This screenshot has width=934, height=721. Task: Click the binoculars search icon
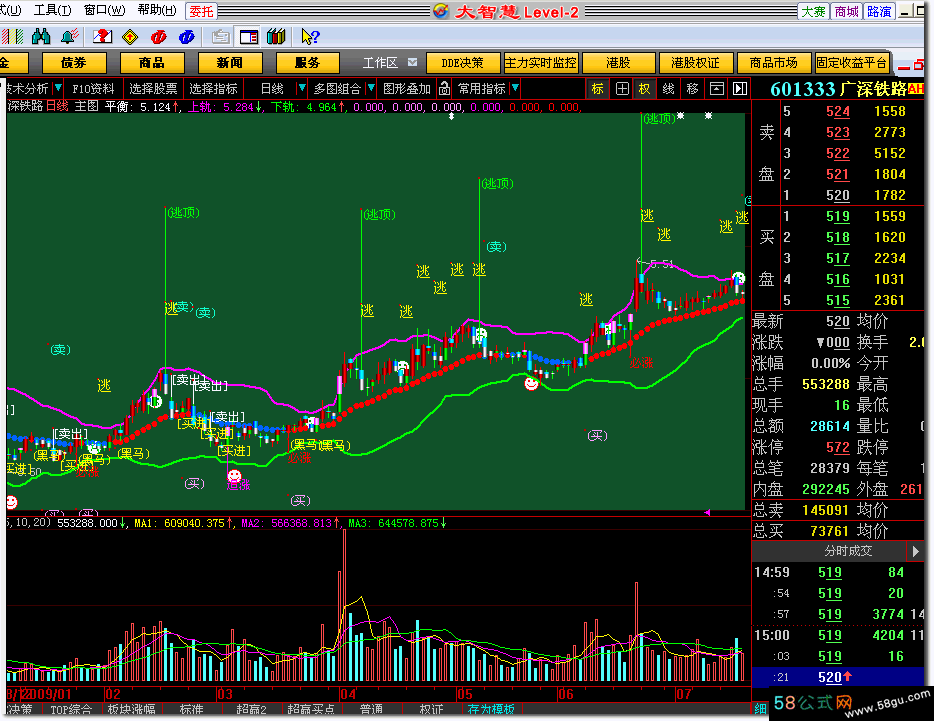coord(41,37)
